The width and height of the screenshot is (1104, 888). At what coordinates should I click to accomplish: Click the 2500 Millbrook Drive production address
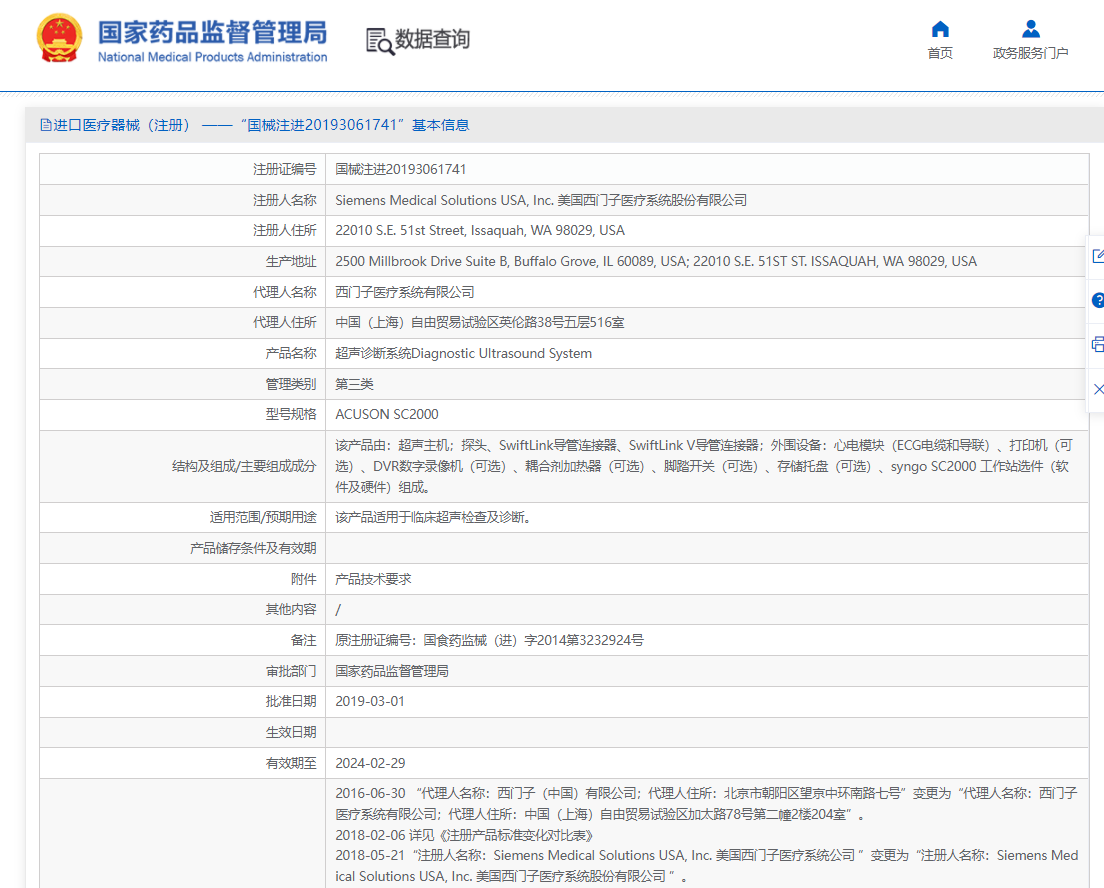[x=656, y=261]
